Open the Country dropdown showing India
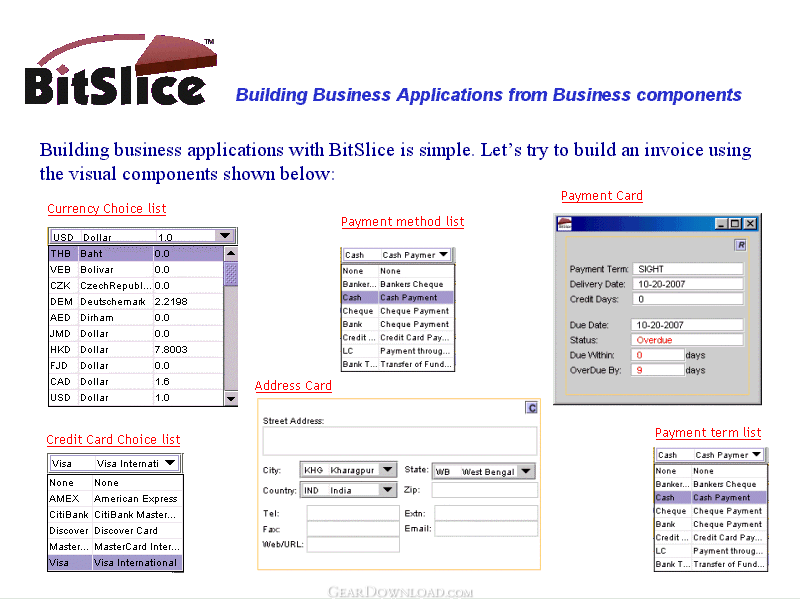 [x=387, y=490]
